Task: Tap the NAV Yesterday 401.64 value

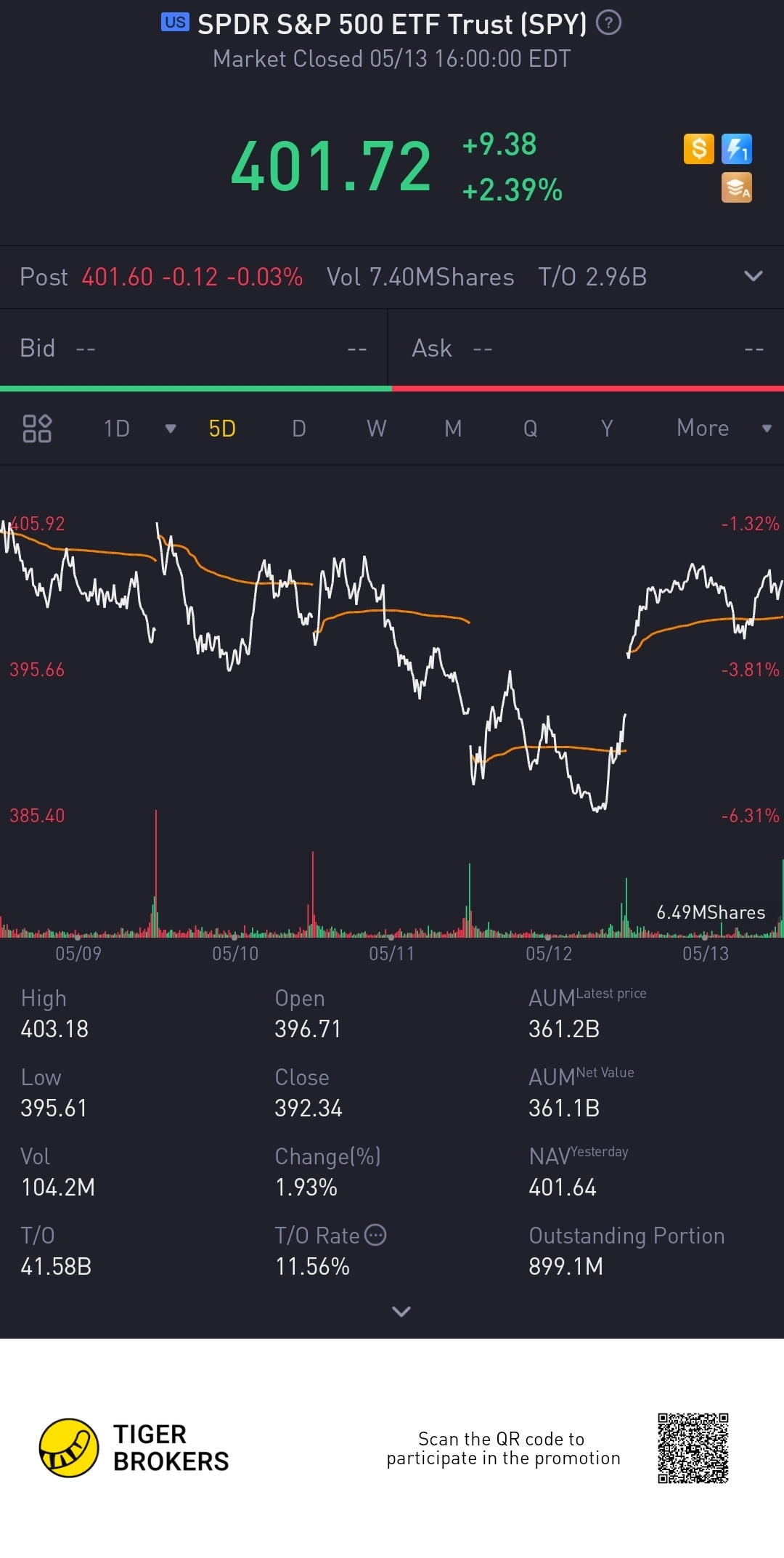Action: pyautogui.click(x=563, y=1188)
